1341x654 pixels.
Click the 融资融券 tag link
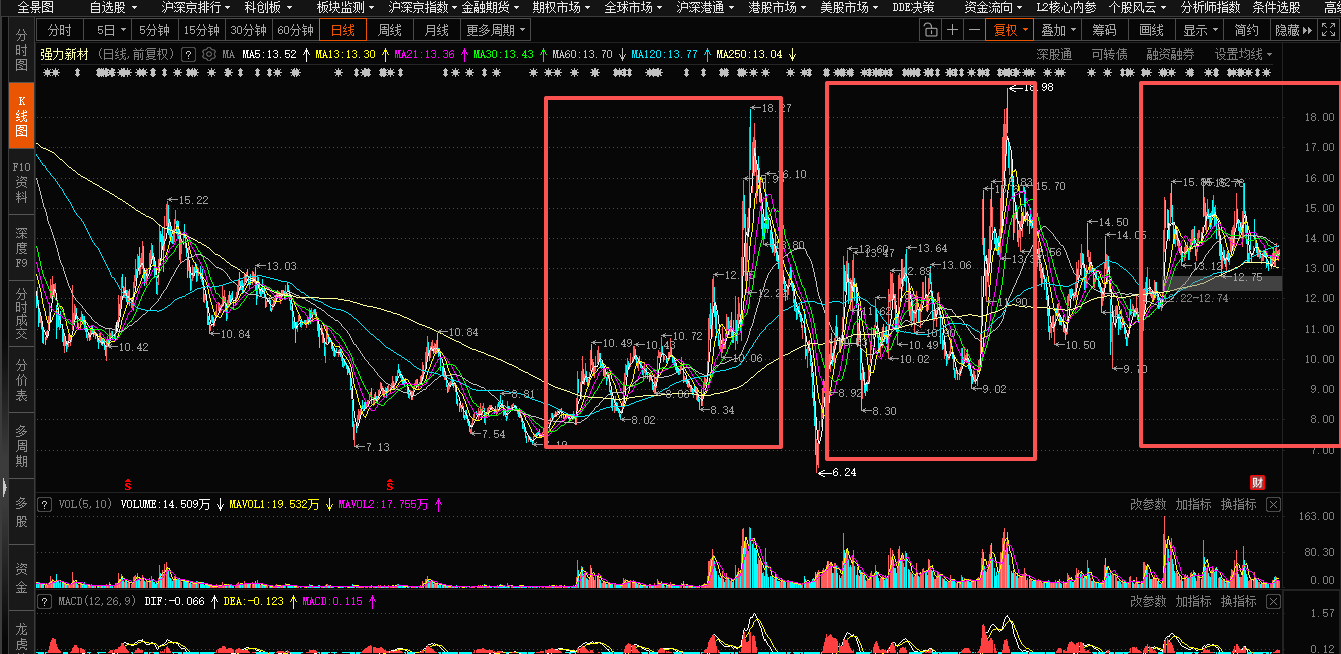tap(1170, 54)
